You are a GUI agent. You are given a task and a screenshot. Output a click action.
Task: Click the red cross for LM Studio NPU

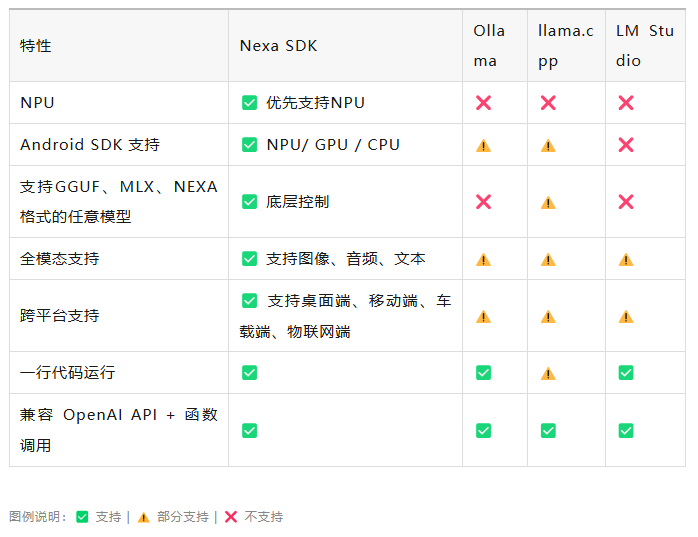tap(626, 103)
